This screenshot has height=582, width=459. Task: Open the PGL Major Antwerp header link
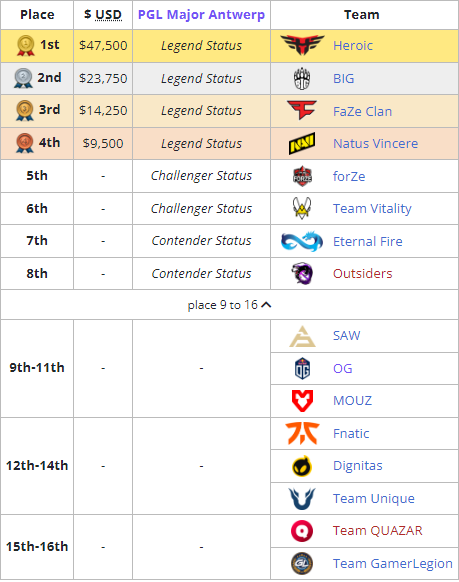(201, 14)
